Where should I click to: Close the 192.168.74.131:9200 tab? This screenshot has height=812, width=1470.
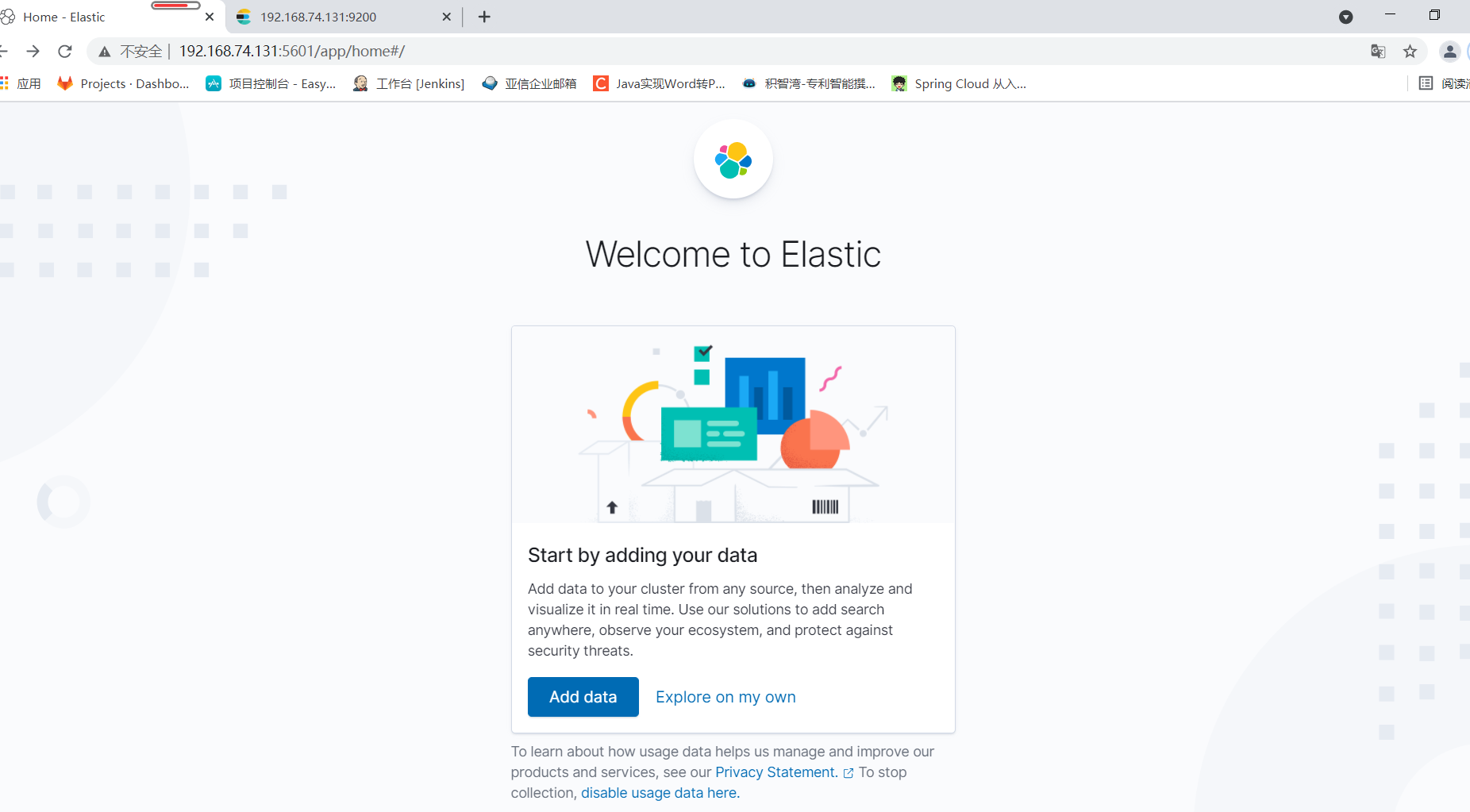tap(446, 17)
